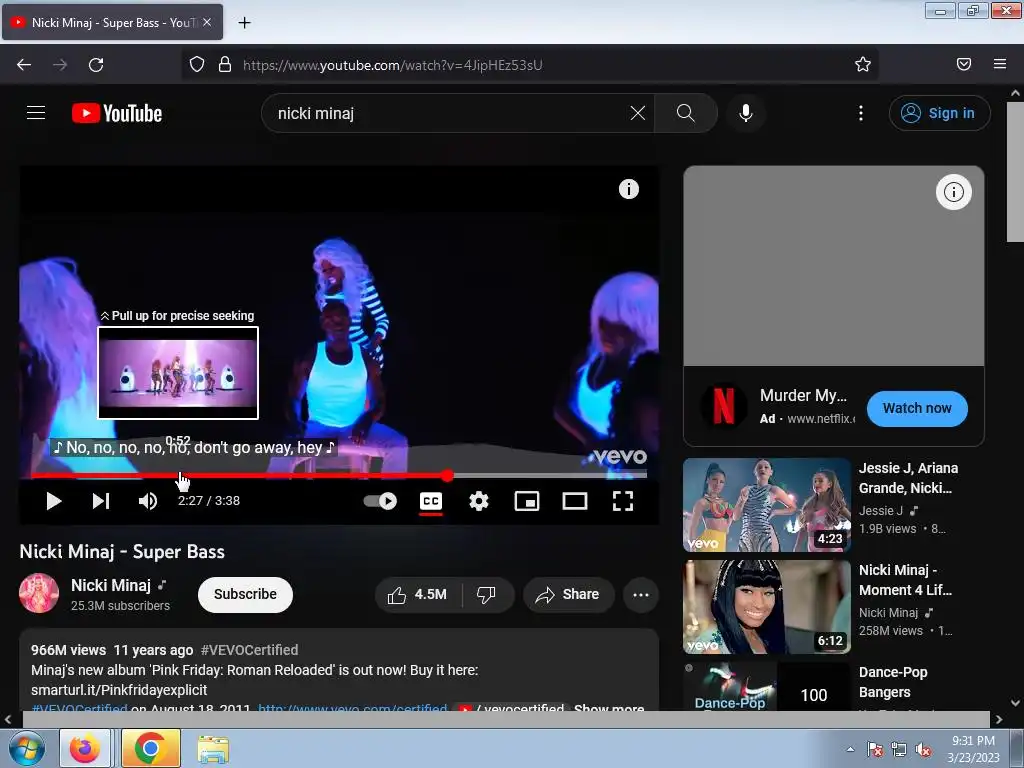Open the YouTube guide hamburger menu

36,113
